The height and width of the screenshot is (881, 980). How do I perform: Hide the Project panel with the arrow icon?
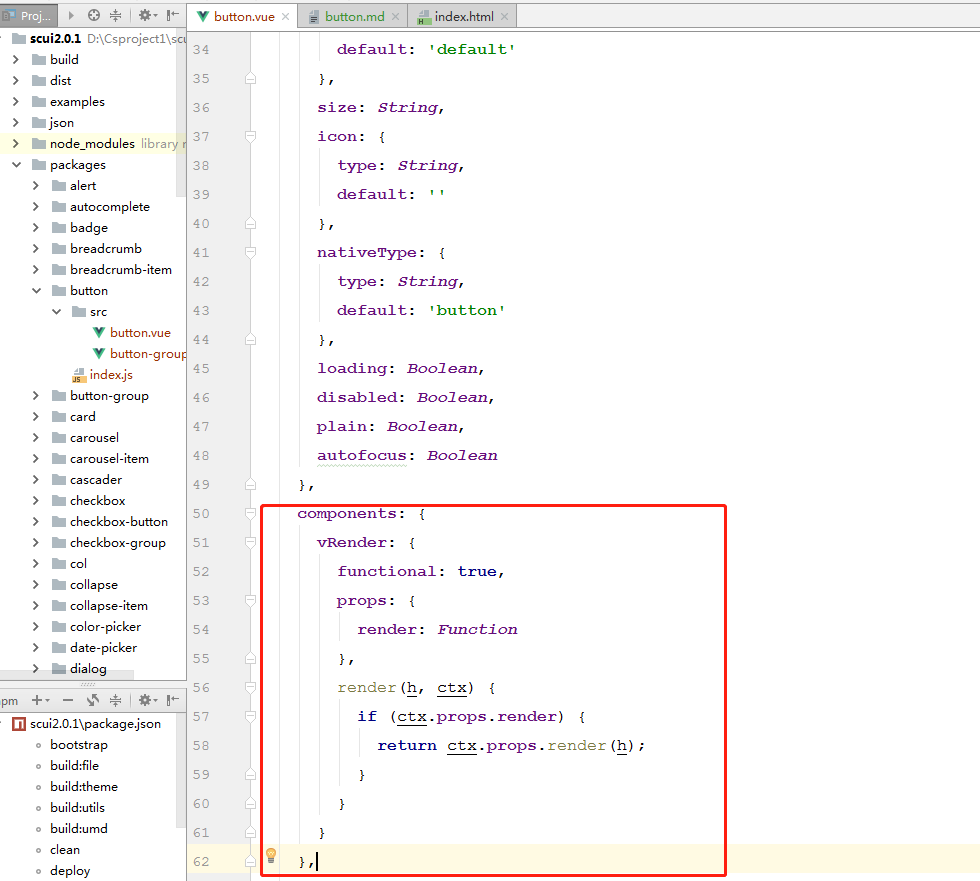pyautogui.click(x=173, y=16)
